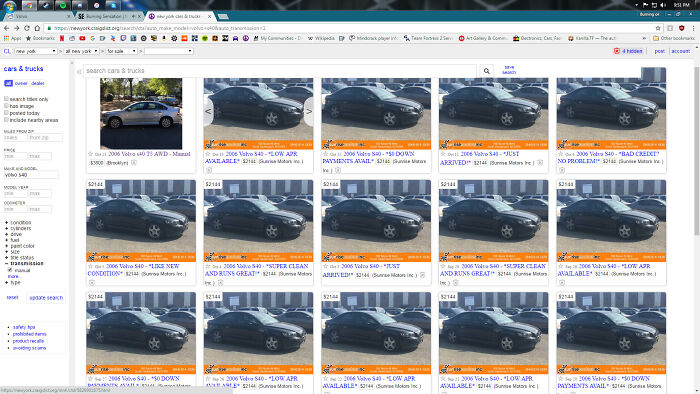700x394 pixels.
Task: Show the previous image on the LOW APR listing
Action: (x=208, y=112)
